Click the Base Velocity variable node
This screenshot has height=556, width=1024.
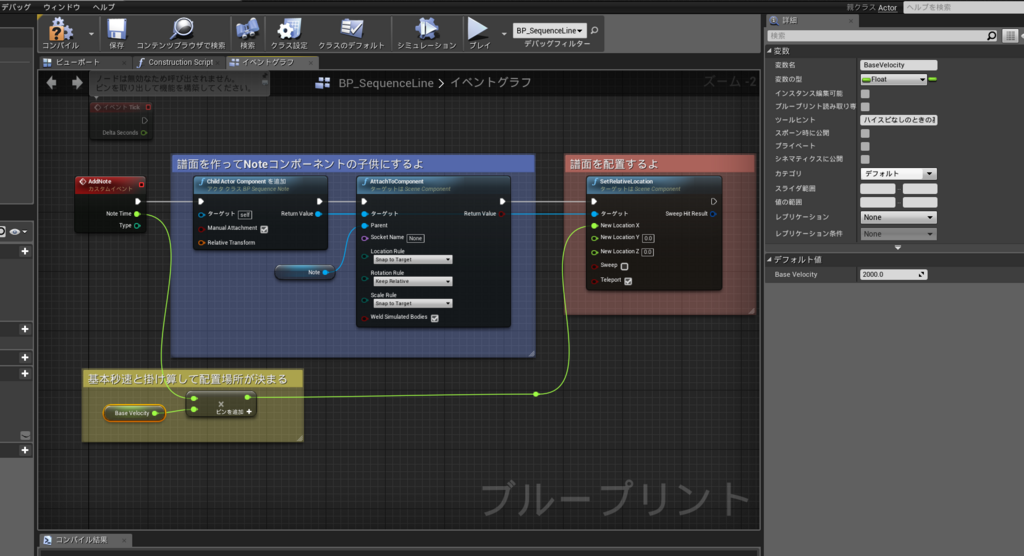[134, 413]
